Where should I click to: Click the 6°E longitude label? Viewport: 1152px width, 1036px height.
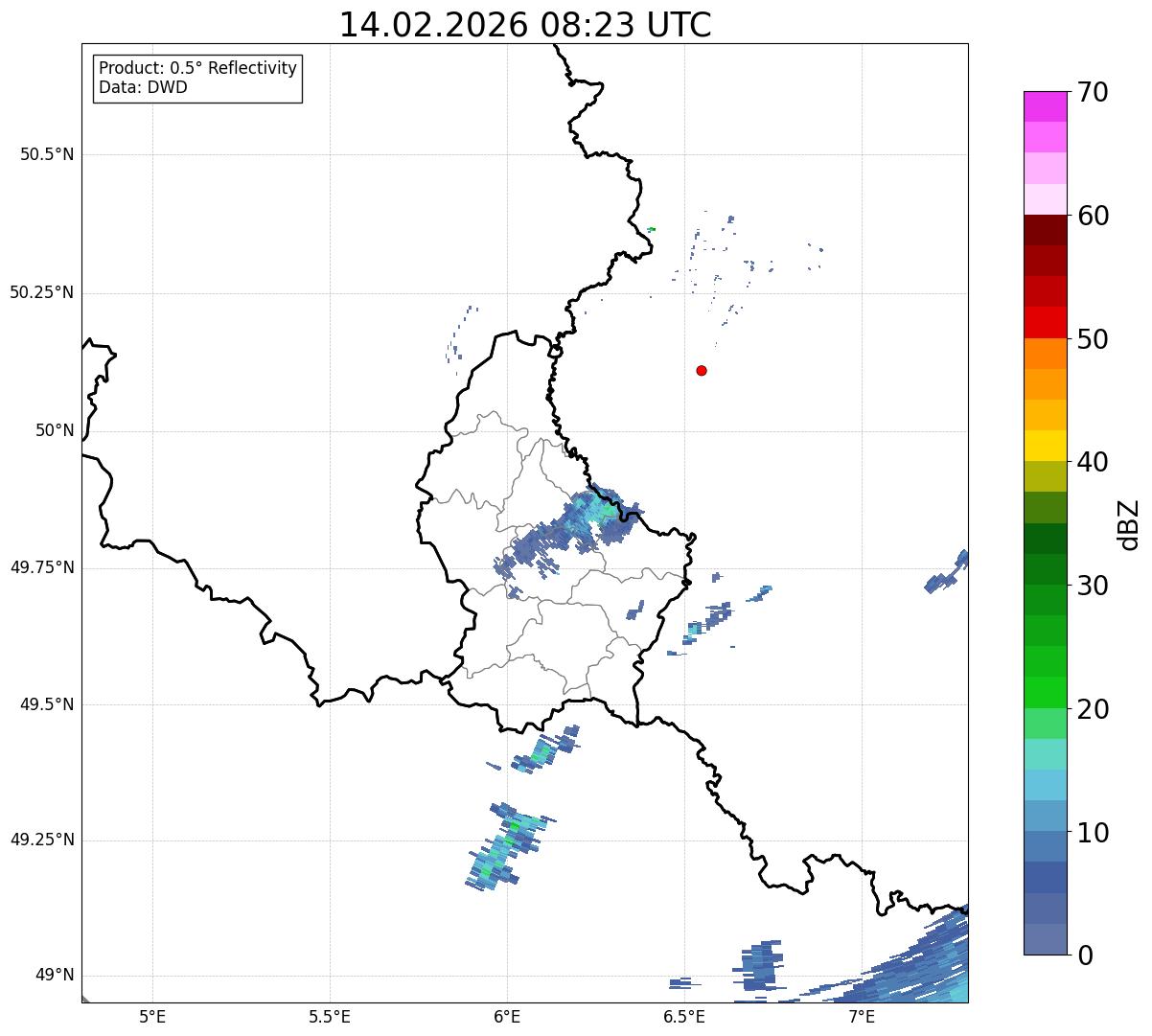click(x=507, y=1016)
